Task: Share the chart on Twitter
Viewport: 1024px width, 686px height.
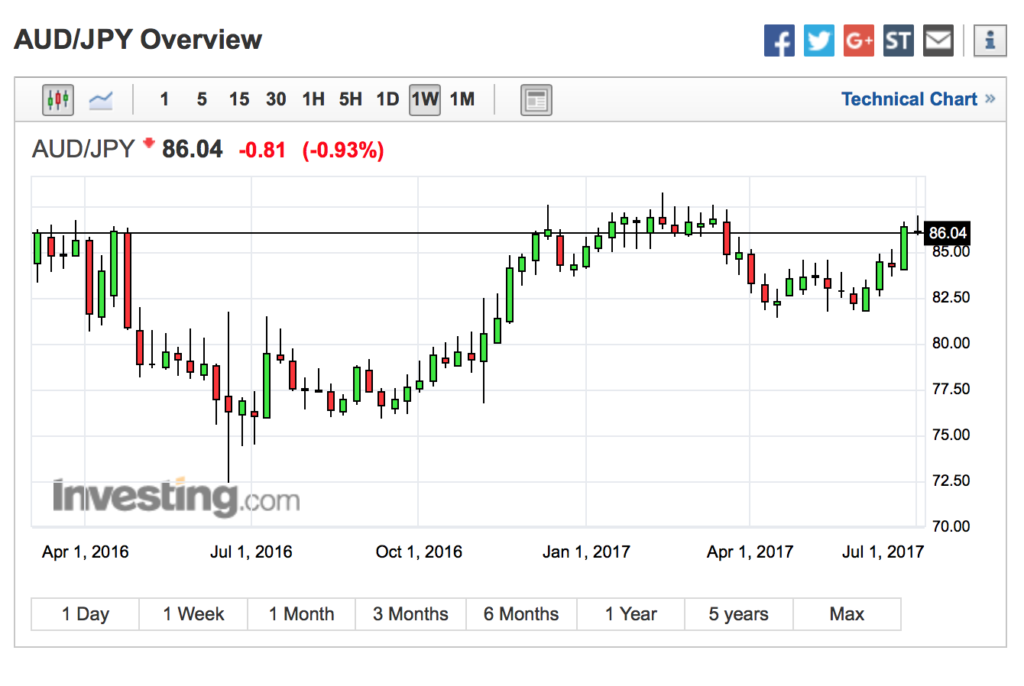Action: tap(819, 41)
